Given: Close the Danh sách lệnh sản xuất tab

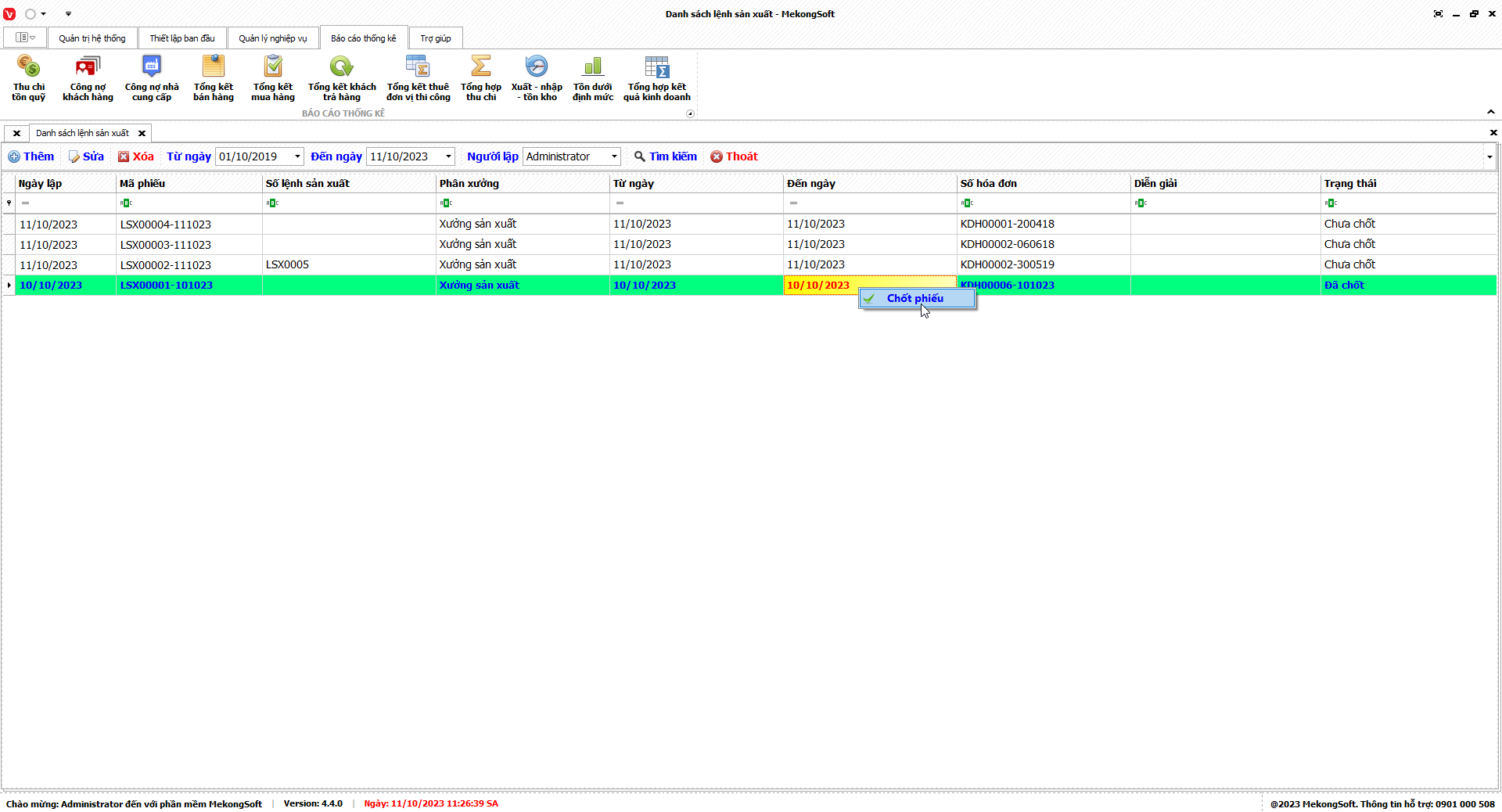Looking at the screenshot, I should 142,134.
